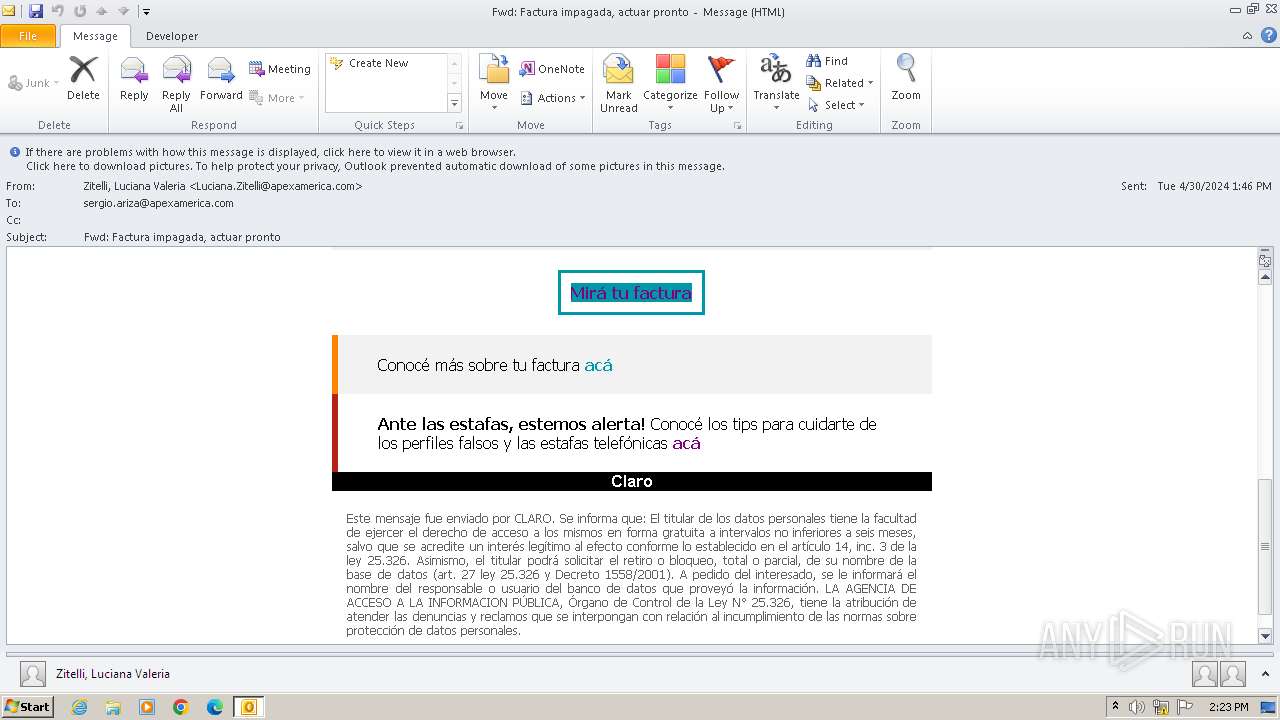
Task: Launch Internet Explorer from taskbar
Action: pos(79,707)
